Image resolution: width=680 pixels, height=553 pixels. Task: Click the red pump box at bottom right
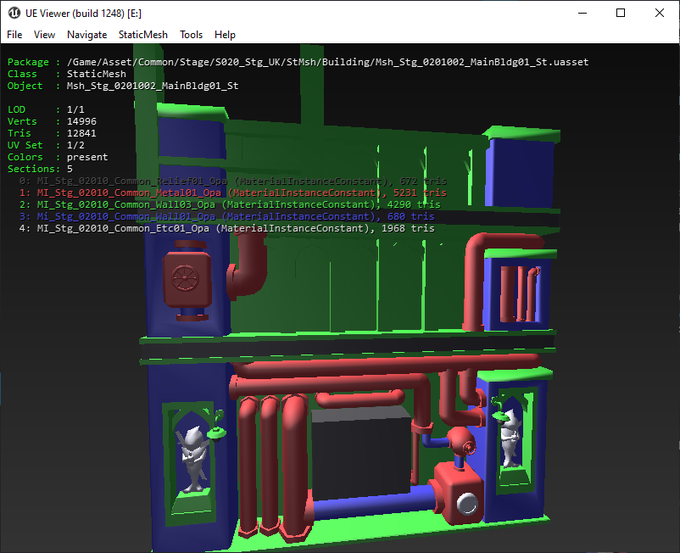(459, 493)
